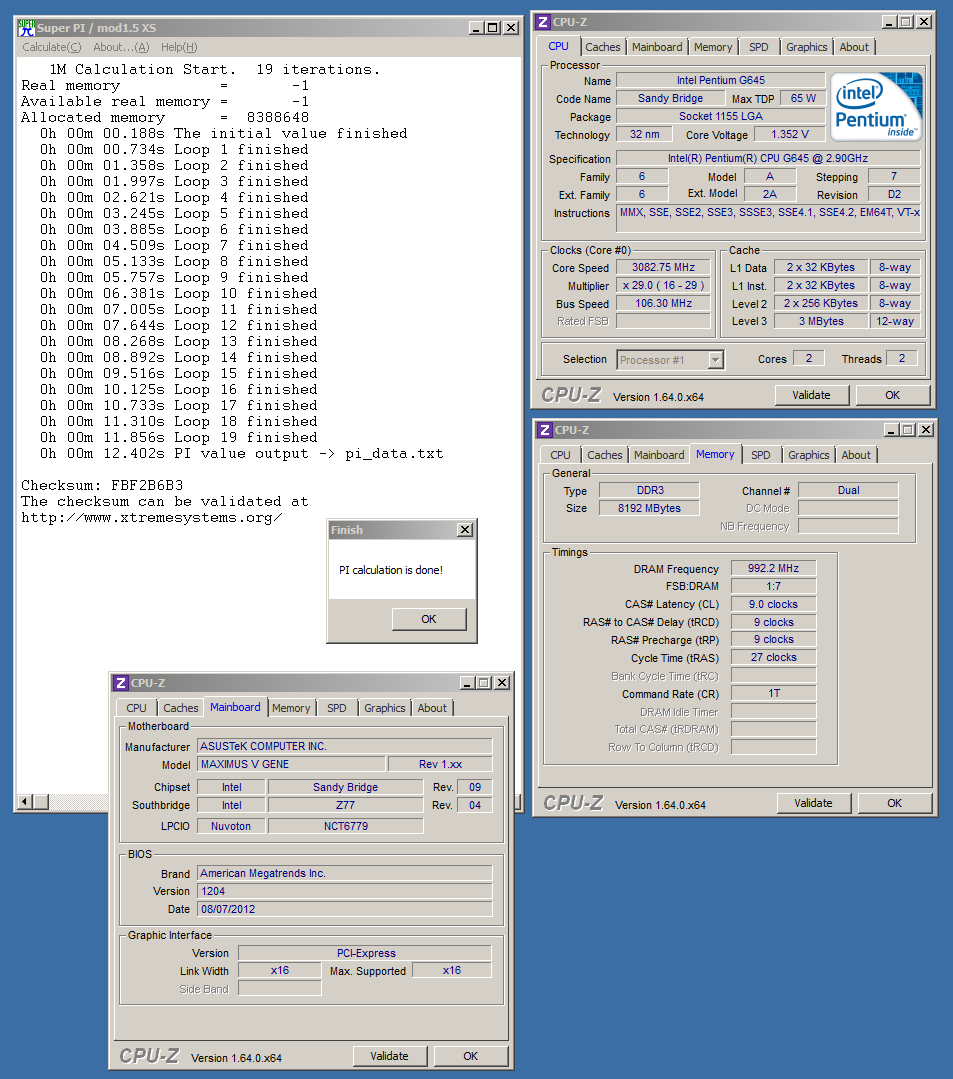Open the About menu in Super PI
Image resolution: width=953 pixels, height=1079 pixels.
pos(121,47)
